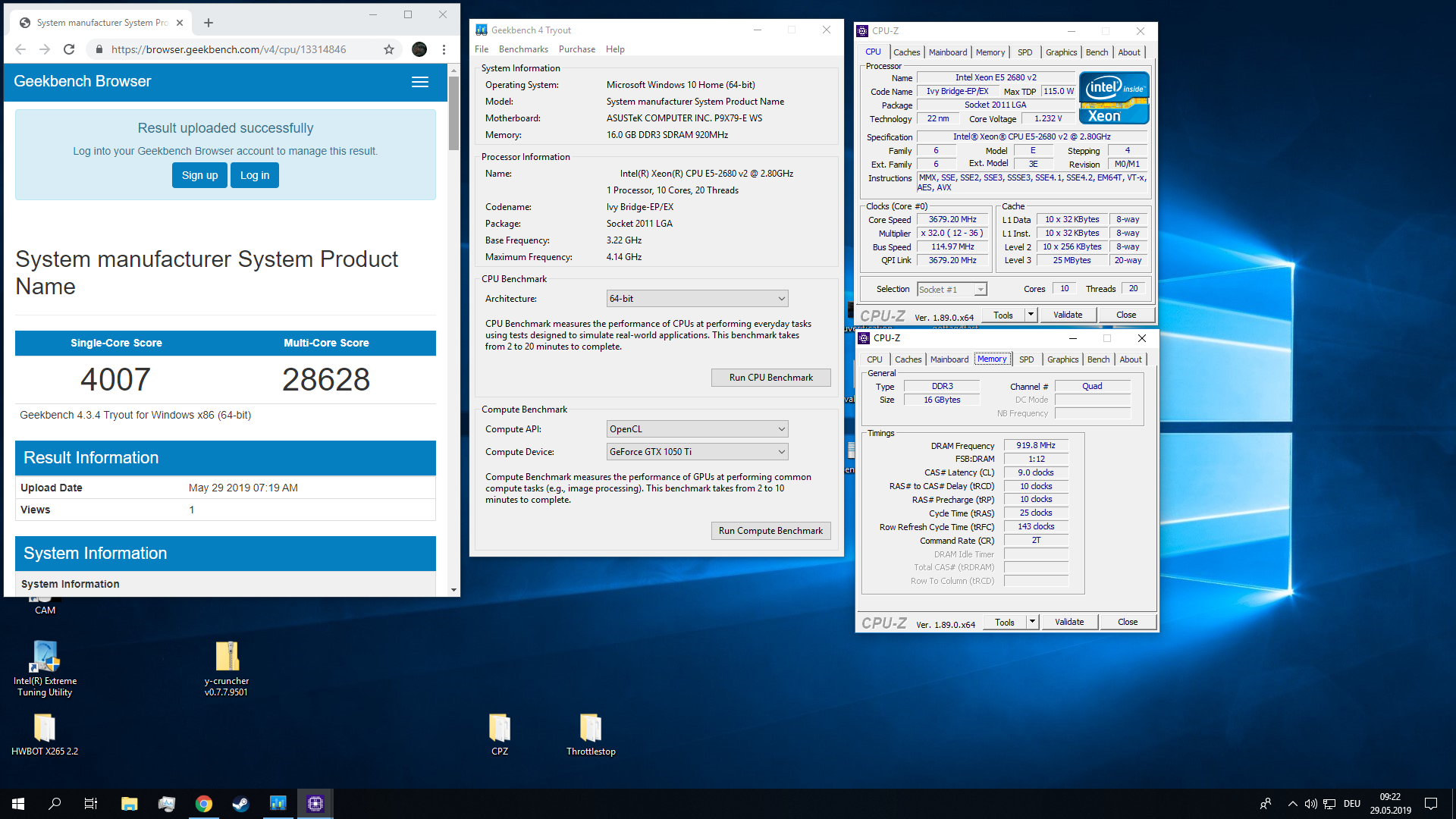
Task: Reload the Geekbench browser page
Action: pyautogui.click(x=69, y=49)
